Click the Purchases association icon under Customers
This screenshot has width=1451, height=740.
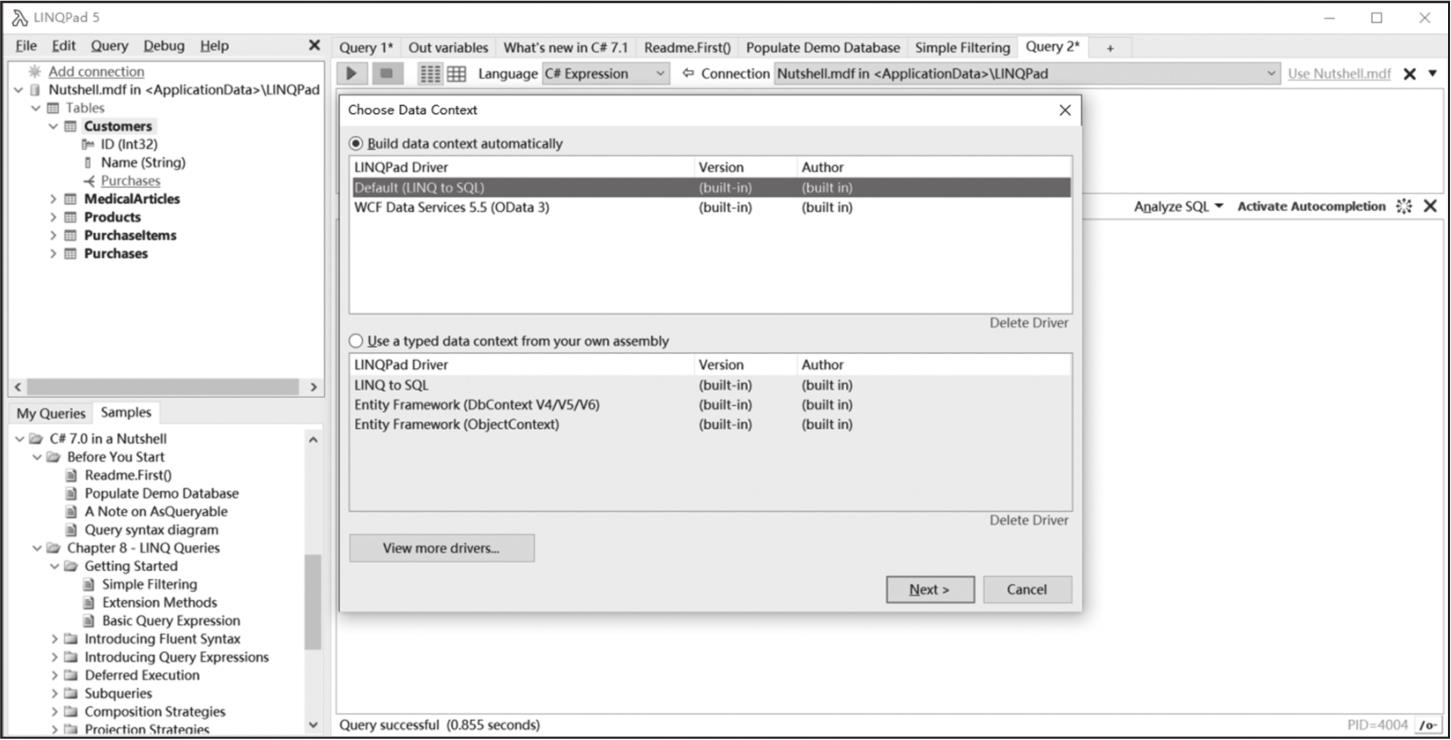[x=89, y=181]
